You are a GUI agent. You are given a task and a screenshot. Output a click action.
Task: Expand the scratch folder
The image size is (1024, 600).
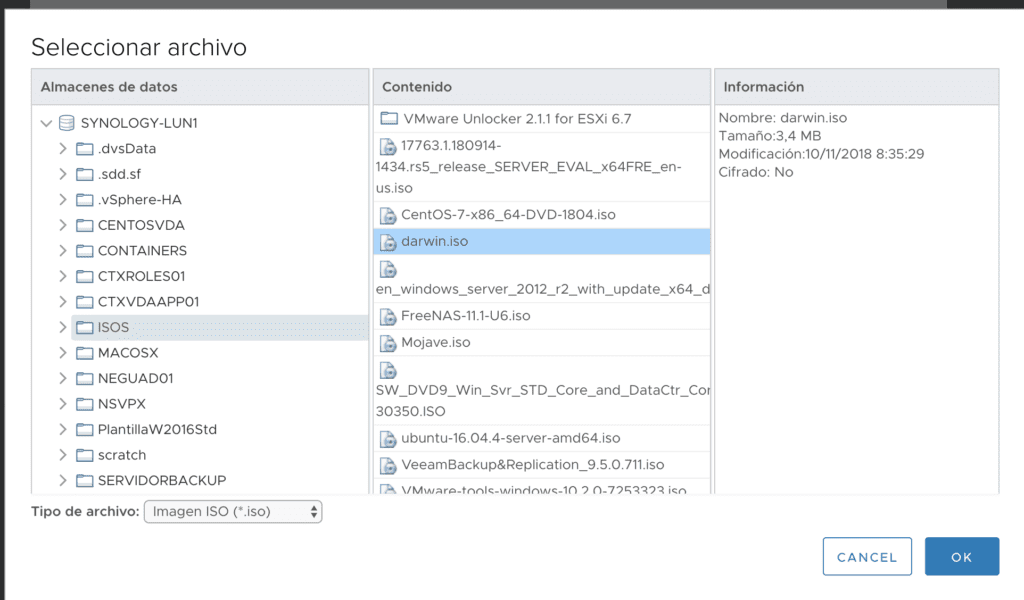pos(61,455)
